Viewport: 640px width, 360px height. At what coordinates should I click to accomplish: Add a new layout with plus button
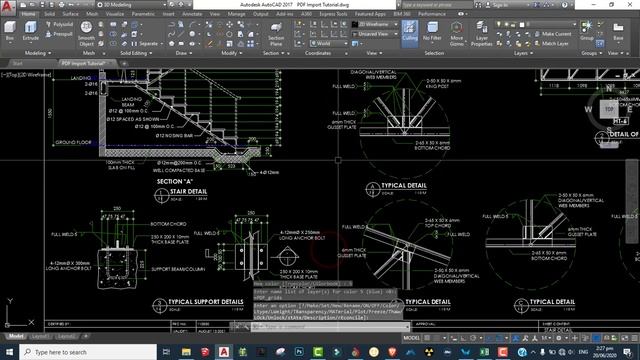tap(86, 336)
